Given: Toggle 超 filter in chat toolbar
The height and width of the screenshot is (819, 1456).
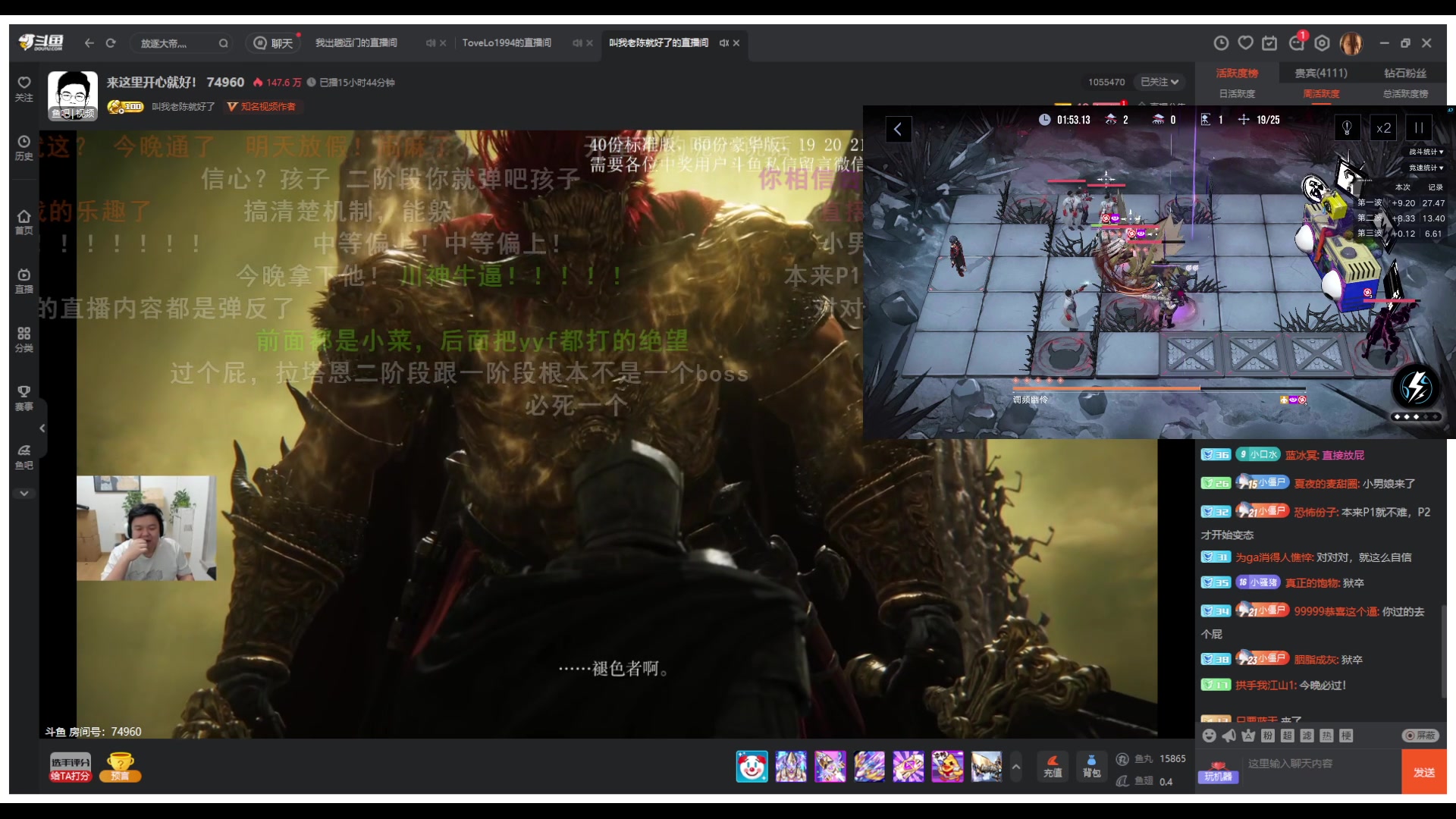Looking at the screenshot, I should point(1288,736).
